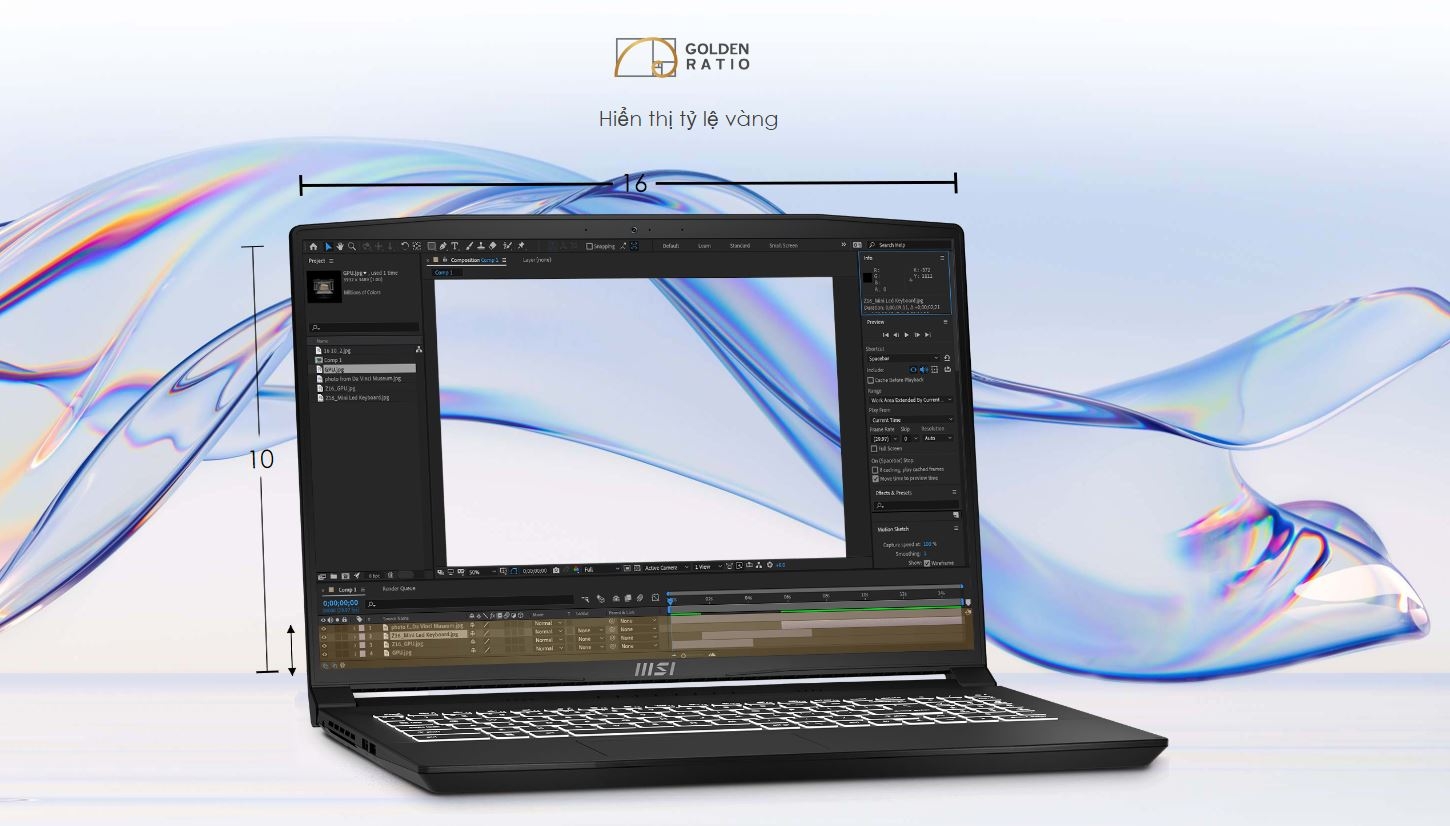Open the Full resolution dropdown in viewer

point(601,570)
